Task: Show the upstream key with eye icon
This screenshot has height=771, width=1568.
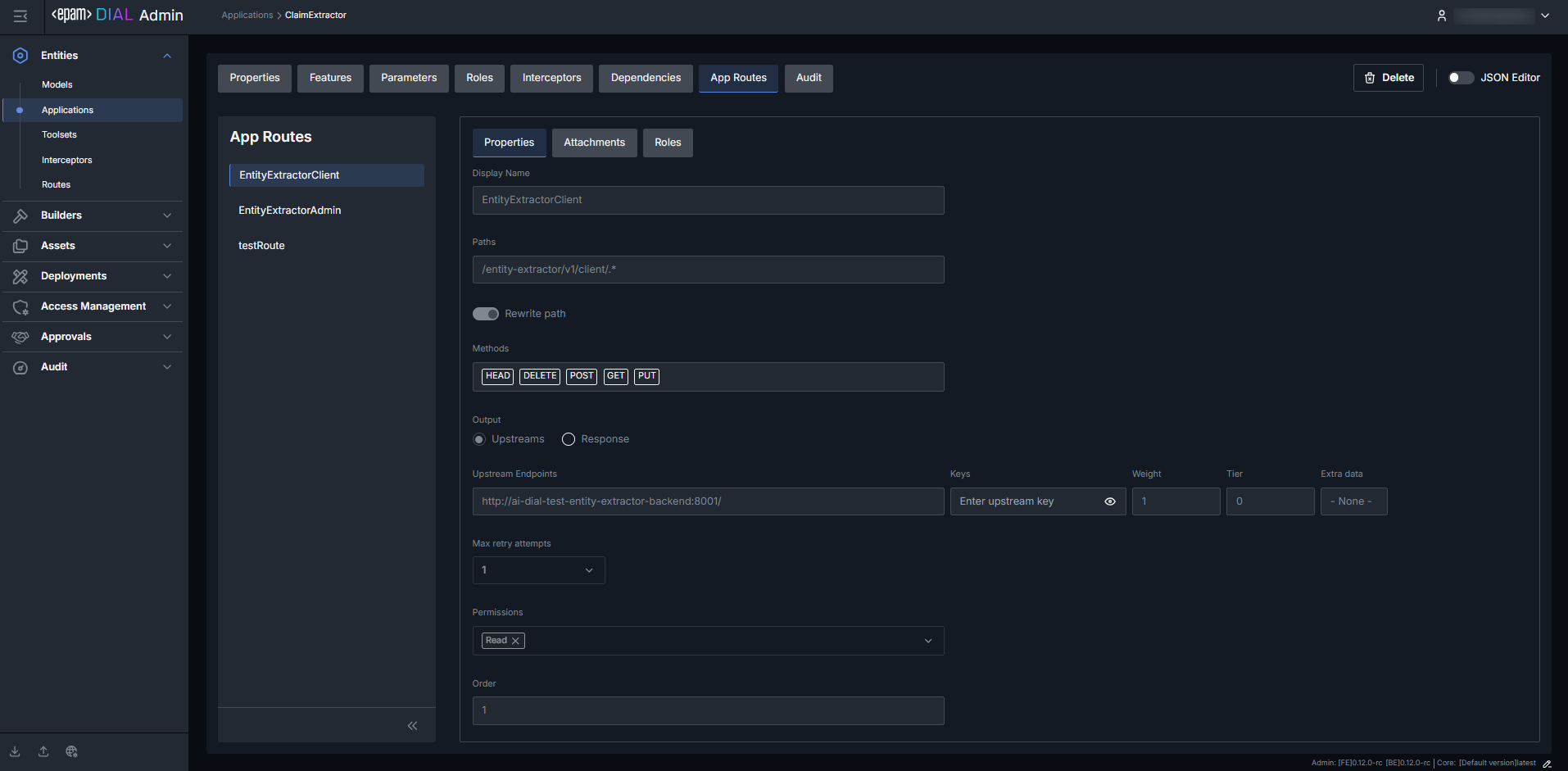Action: [1110, 501]
